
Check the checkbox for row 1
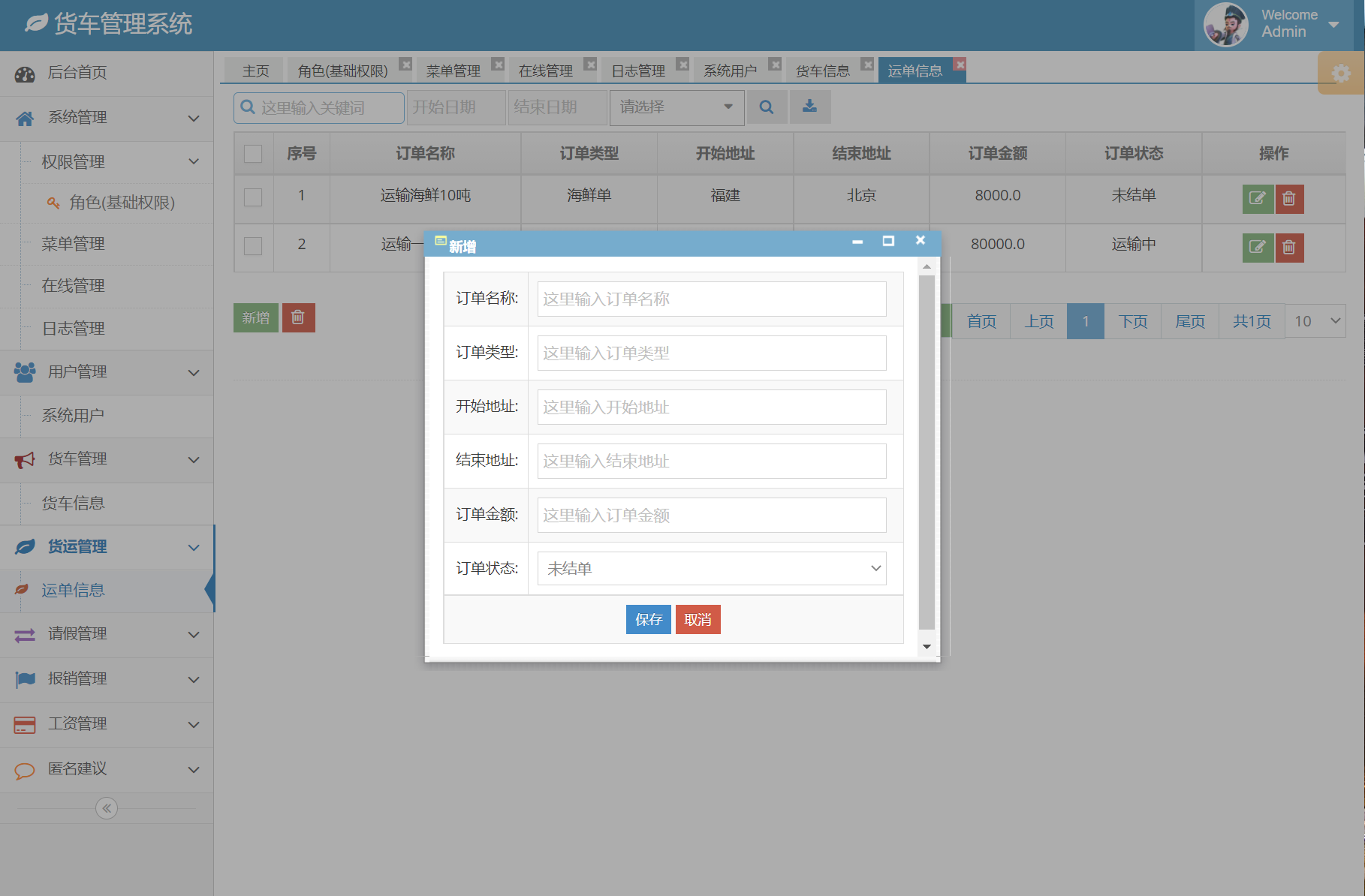(253, 199)
